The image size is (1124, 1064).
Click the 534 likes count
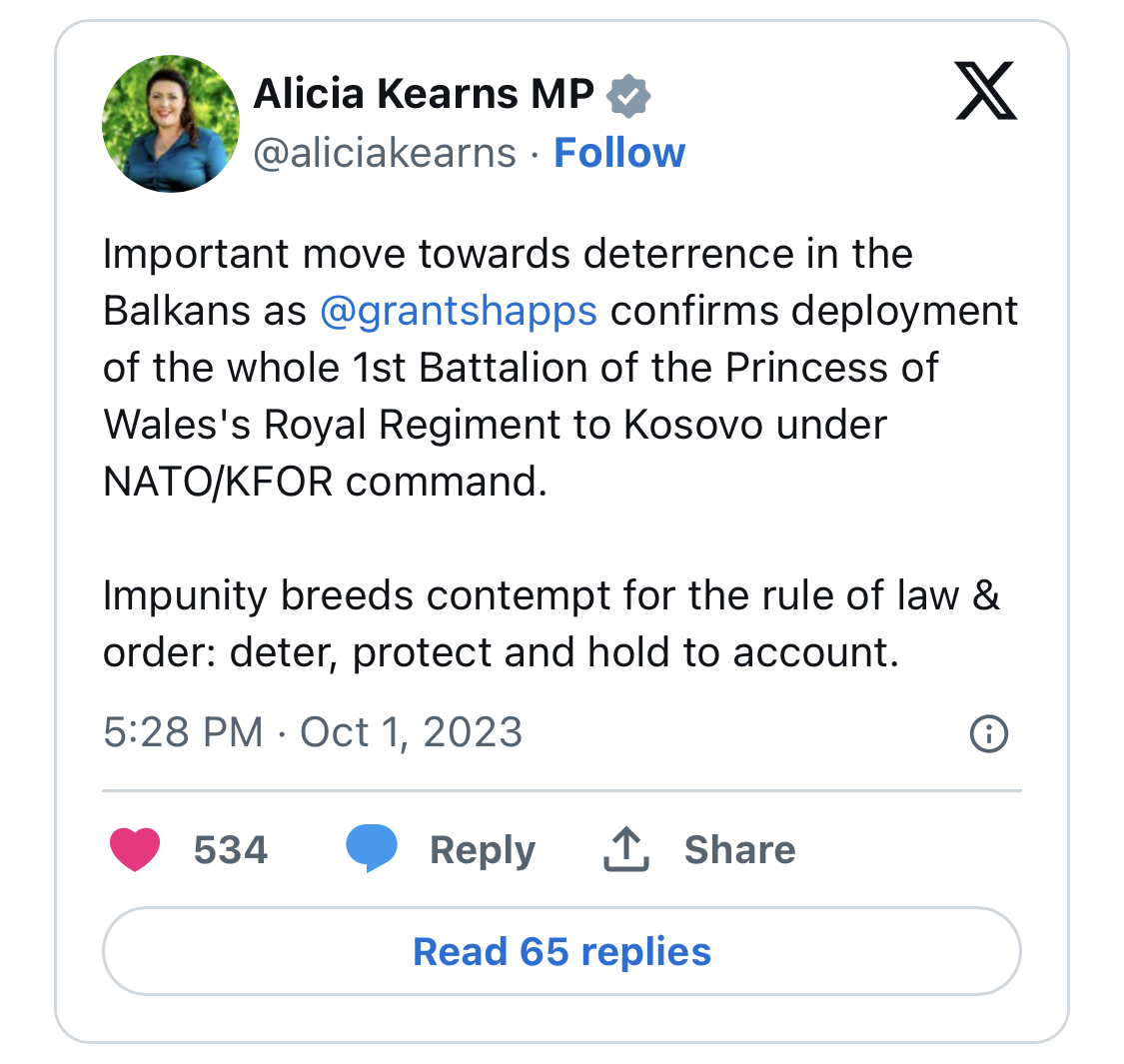[230, 849]
